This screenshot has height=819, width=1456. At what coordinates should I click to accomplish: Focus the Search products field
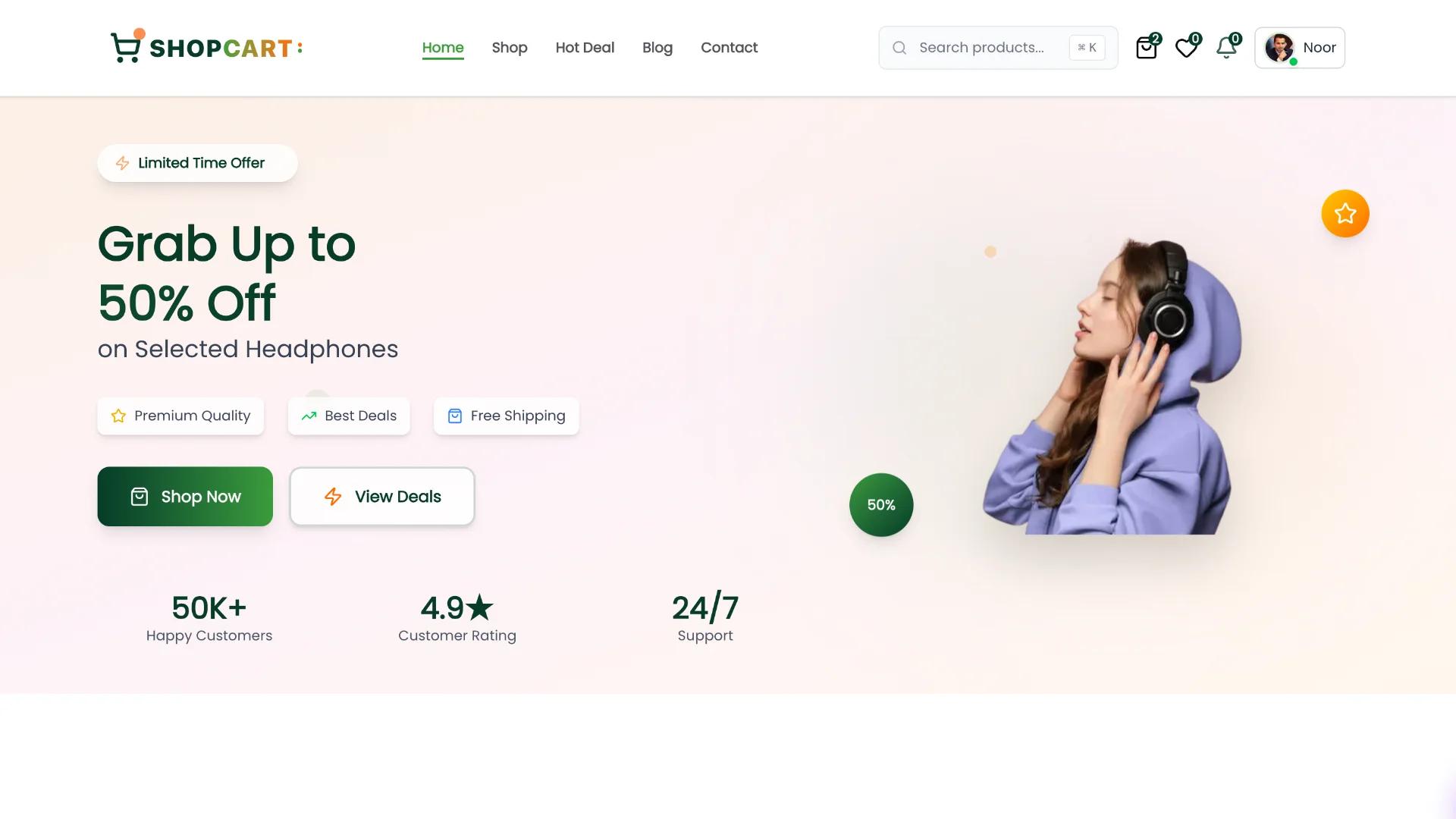coord(998,48)
